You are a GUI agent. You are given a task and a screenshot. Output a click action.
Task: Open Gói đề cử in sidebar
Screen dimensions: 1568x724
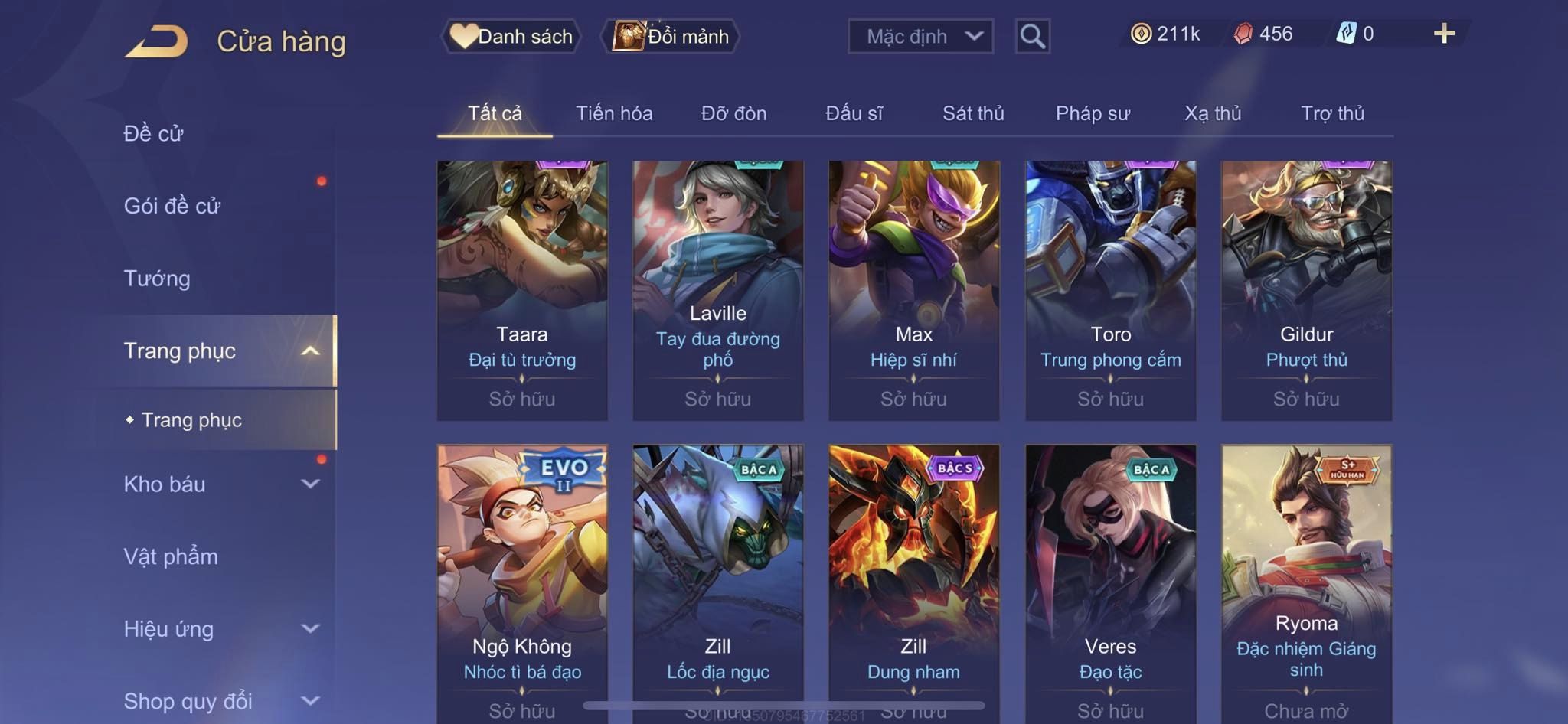point(172,206)
